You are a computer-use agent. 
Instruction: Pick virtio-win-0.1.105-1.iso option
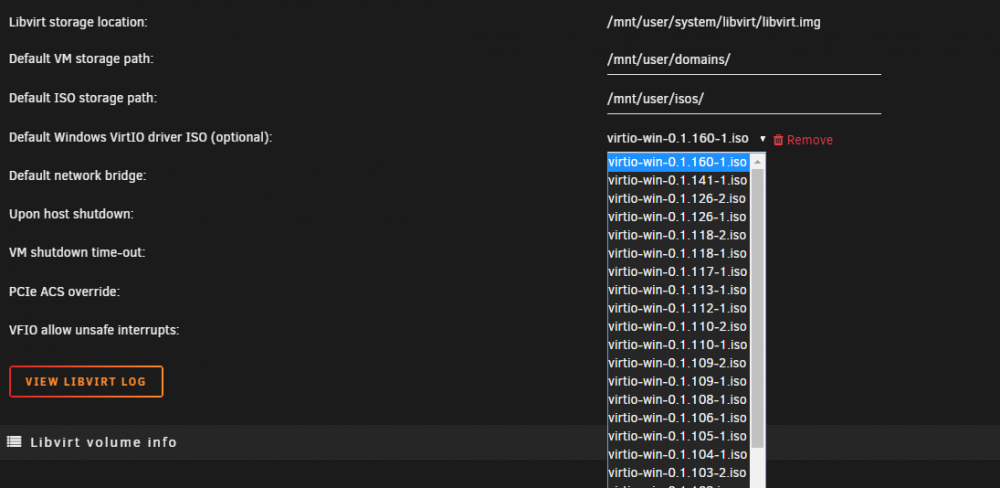pyautogui.click(x=677, y=436)
